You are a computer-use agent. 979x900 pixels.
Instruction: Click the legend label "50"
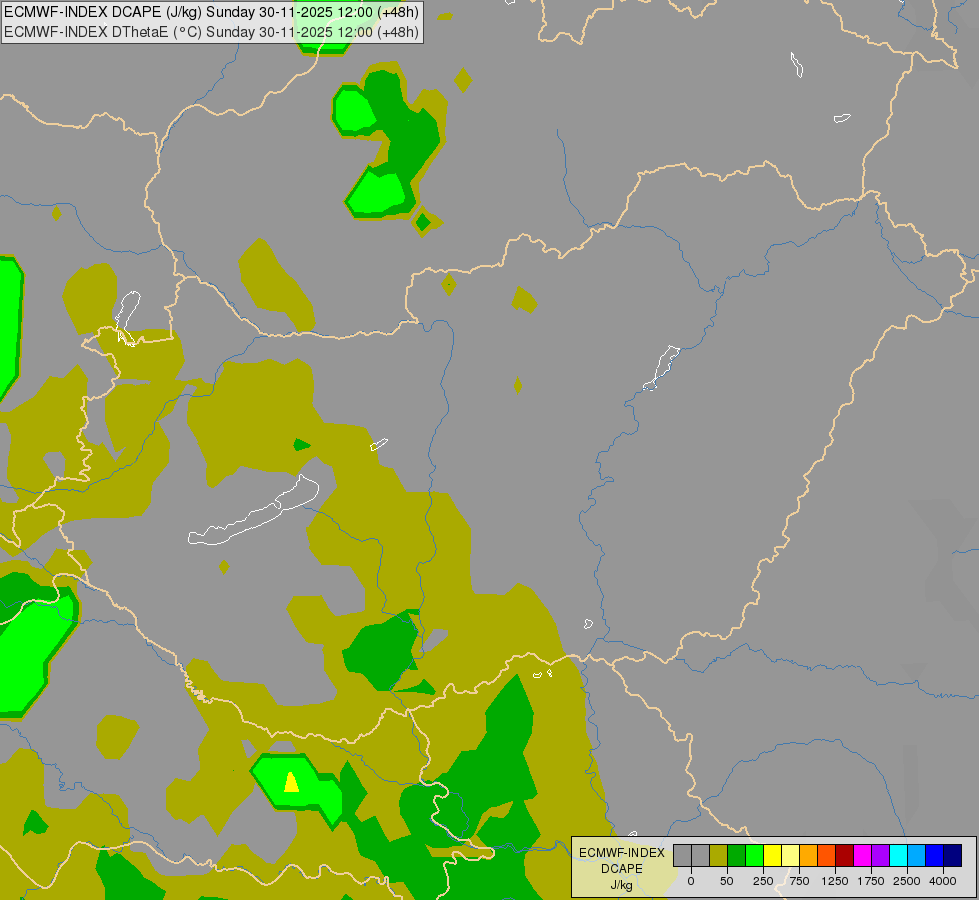(727, 881)
